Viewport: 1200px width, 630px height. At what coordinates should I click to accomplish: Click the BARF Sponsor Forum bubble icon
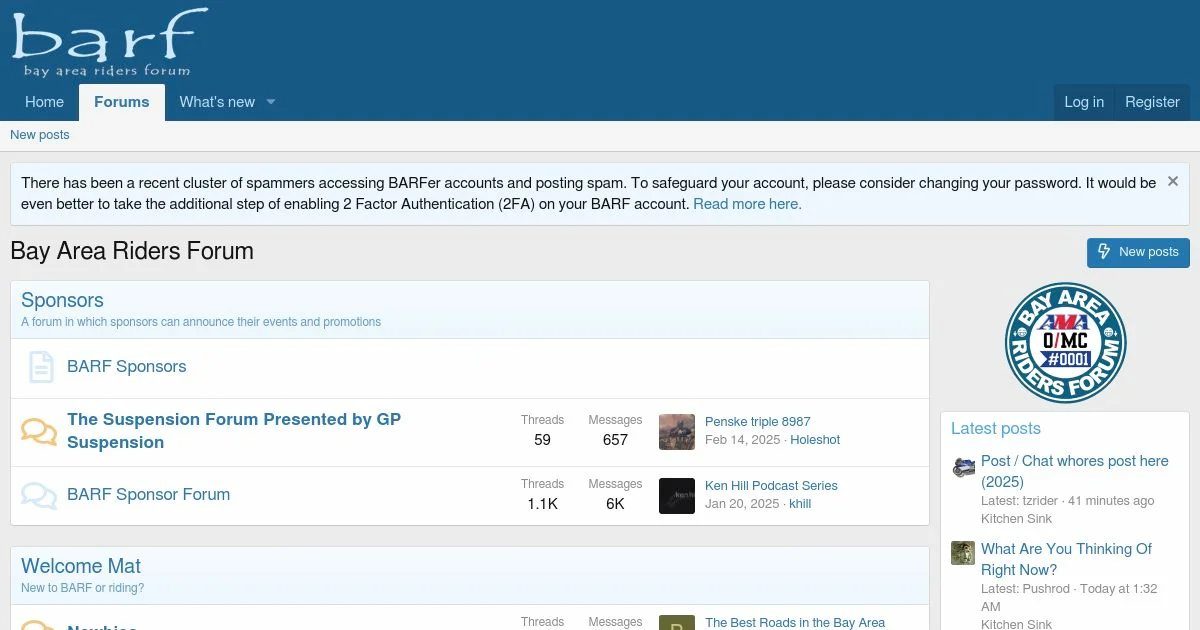click(x=39, y=495)
